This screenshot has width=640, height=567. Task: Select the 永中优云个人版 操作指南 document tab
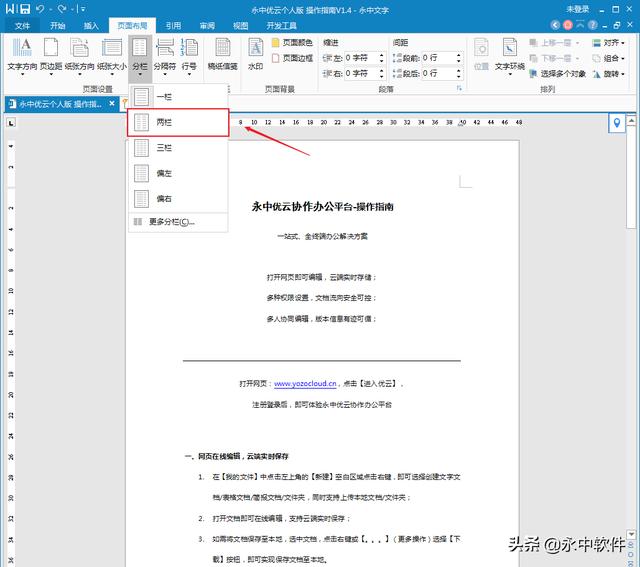[x=60, y=104]
